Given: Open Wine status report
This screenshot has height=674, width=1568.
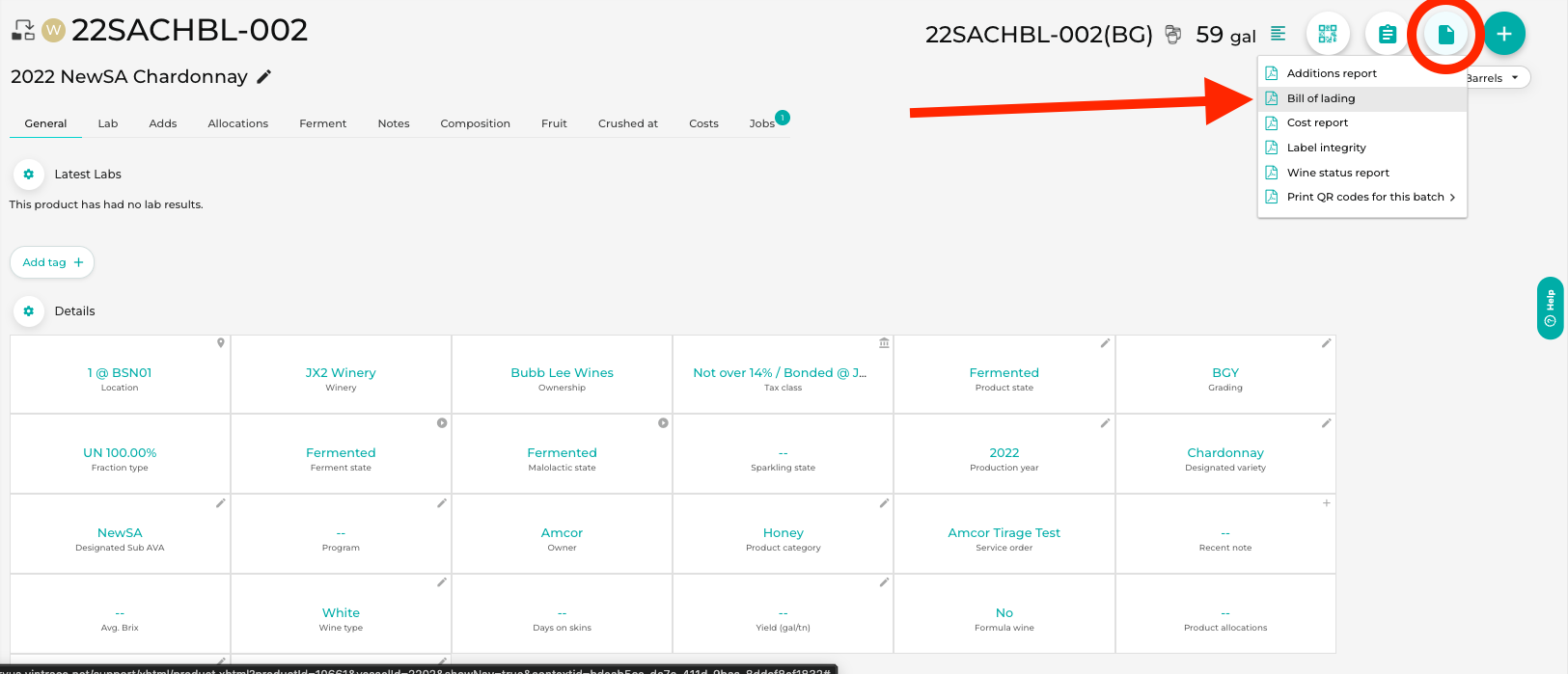Looking at the screenshot, I should tap(1362, 173).
